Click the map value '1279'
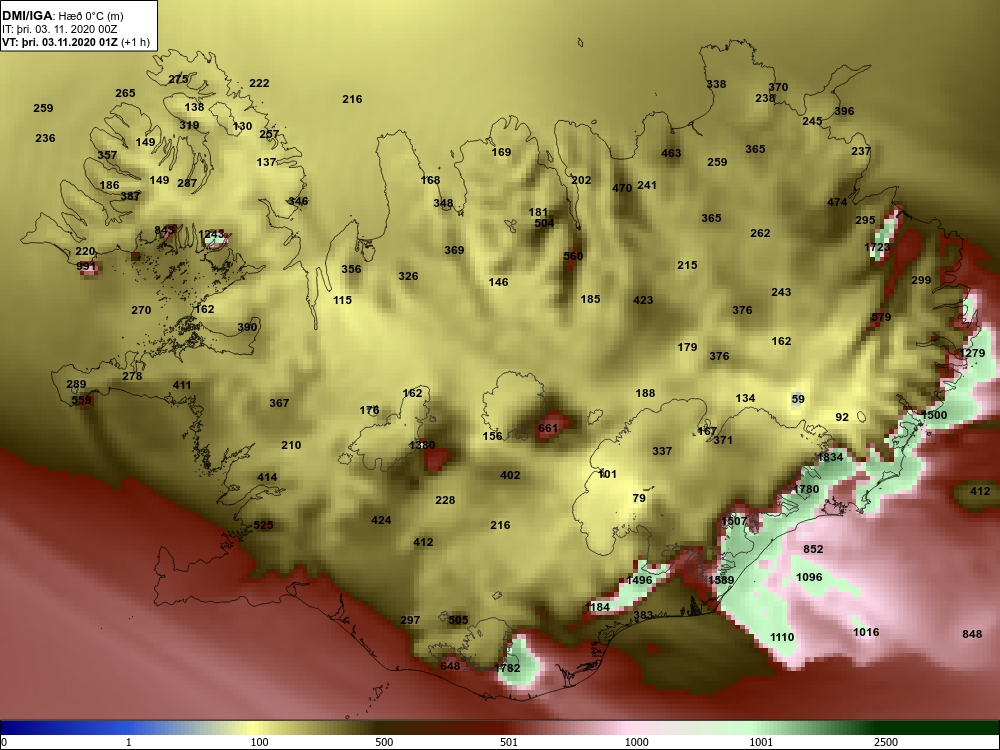This screenshot has height=750, width=1000. [x=973, y=353]
